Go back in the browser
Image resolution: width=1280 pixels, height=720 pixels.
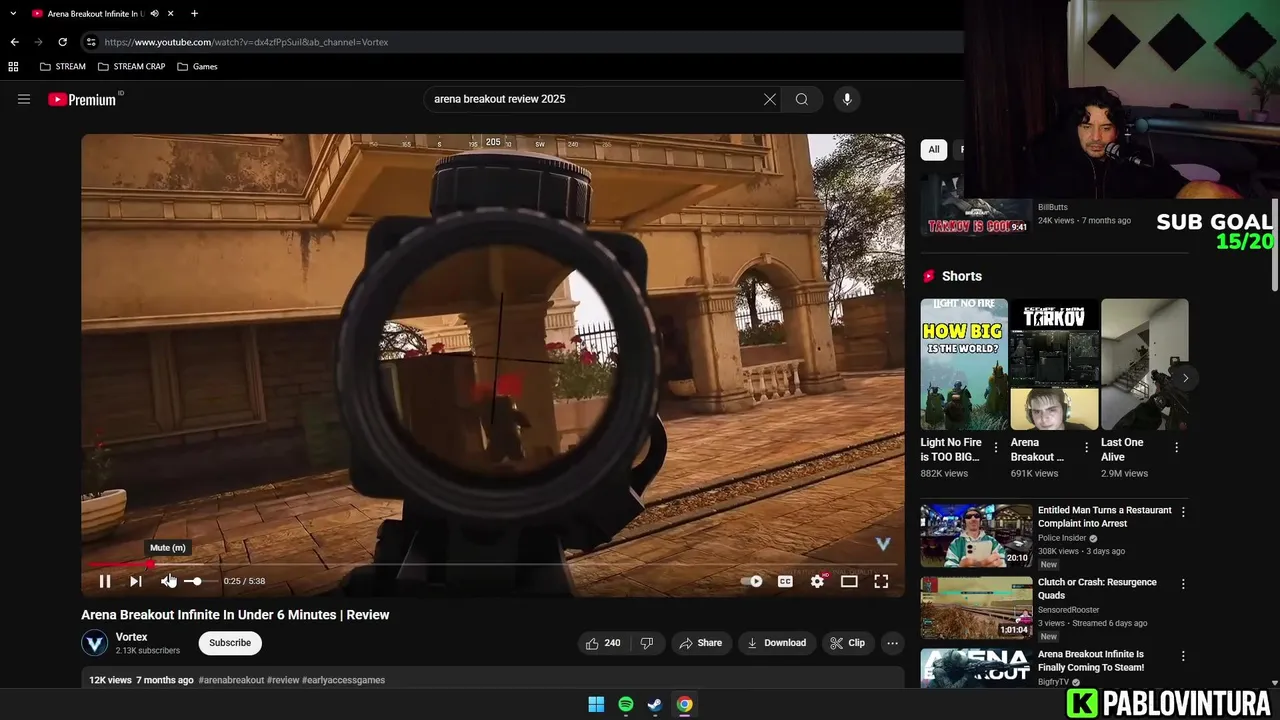(x=14, y=42)
